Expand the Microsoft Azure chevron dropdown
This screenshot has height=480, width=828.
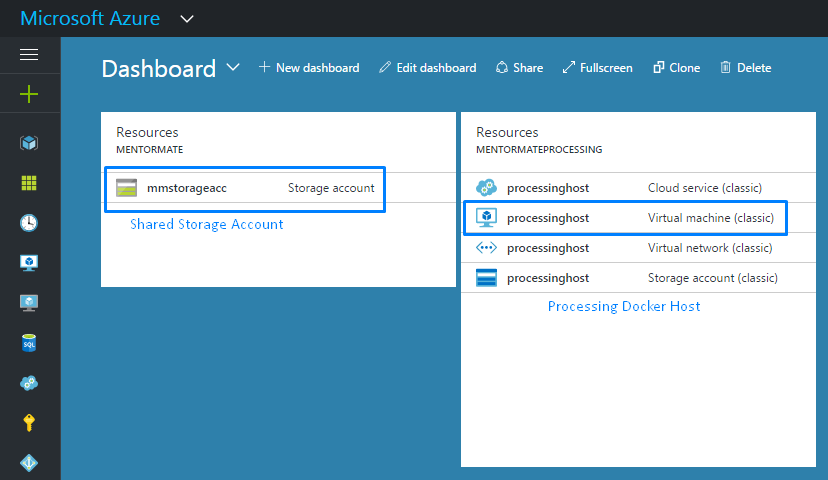pyautogui.click(x=187, y=19)
